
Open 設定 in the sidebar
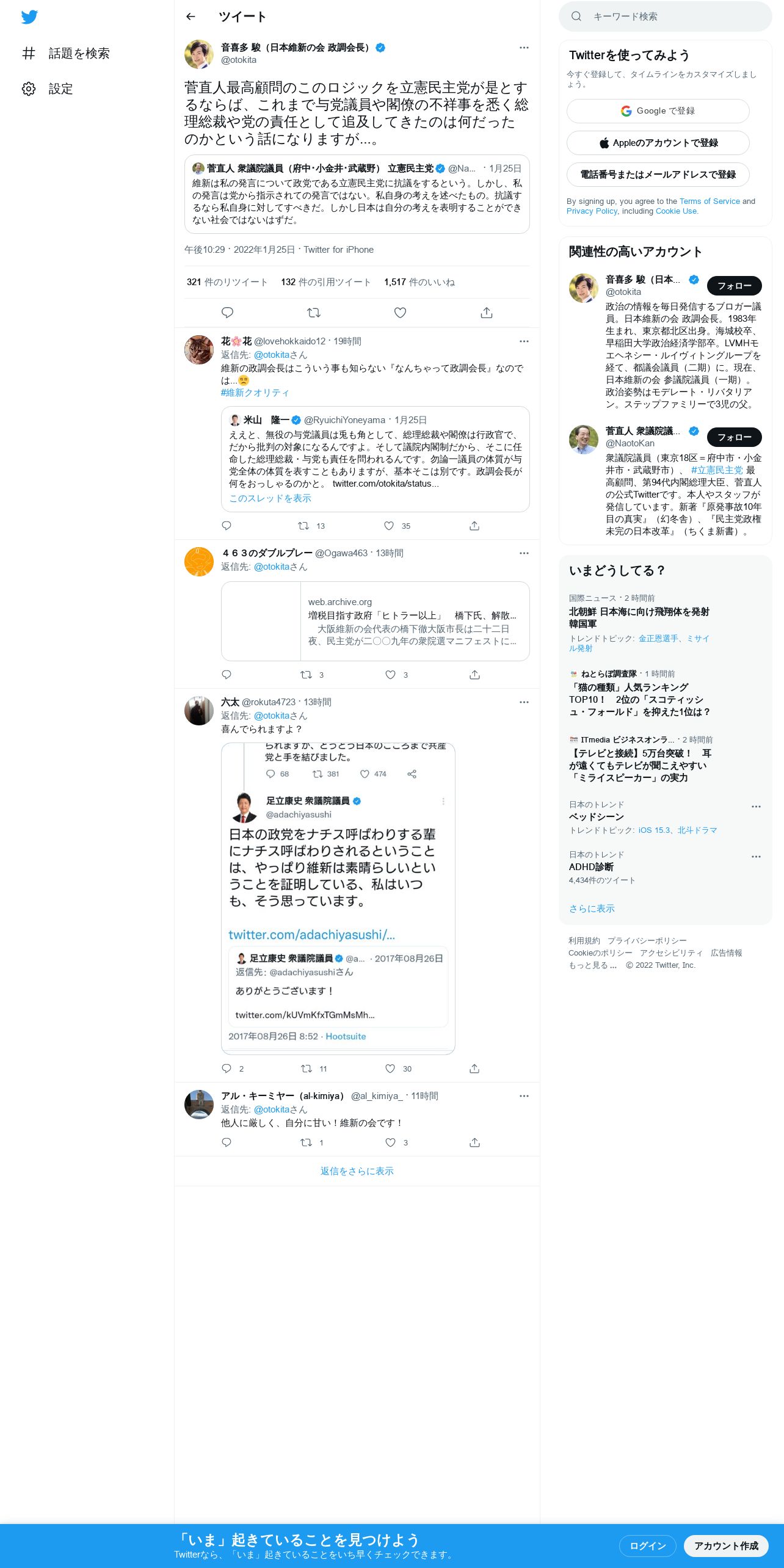[48, 89]
